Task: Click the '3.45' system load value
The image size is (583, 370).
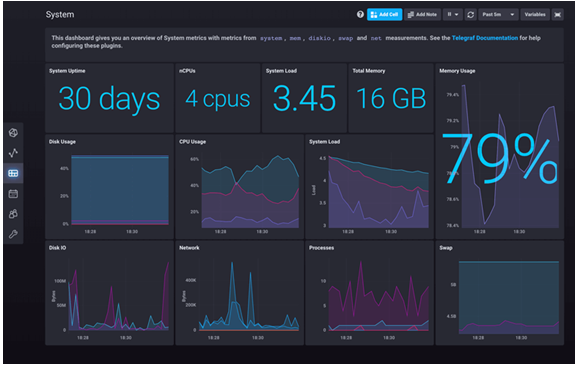Action: click(305, 99)
